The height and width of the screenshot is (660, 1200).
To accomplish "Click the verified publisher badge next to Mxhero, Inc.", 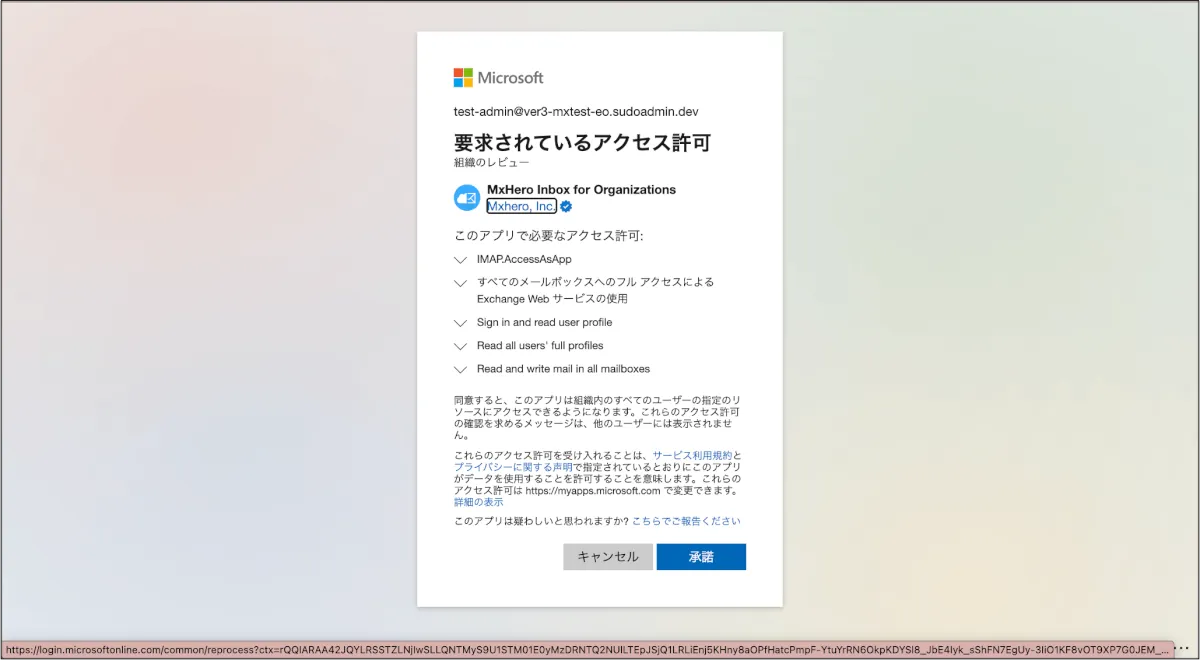I will point(566,207).
